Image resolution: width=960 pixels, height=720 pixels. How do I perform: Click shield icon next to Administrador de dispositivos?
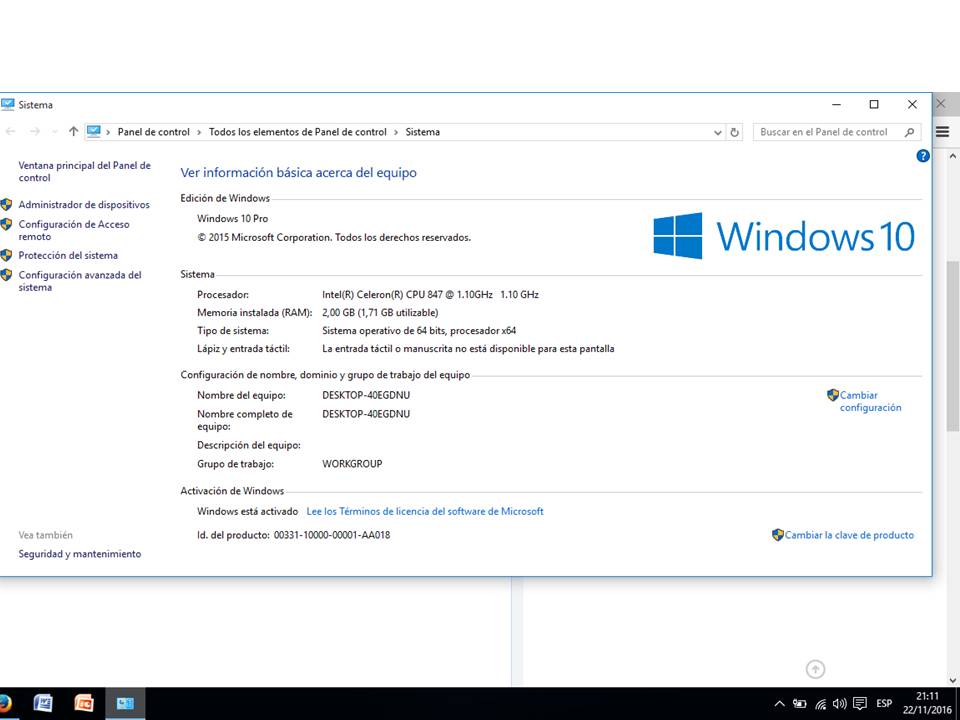tap(6, 204)
